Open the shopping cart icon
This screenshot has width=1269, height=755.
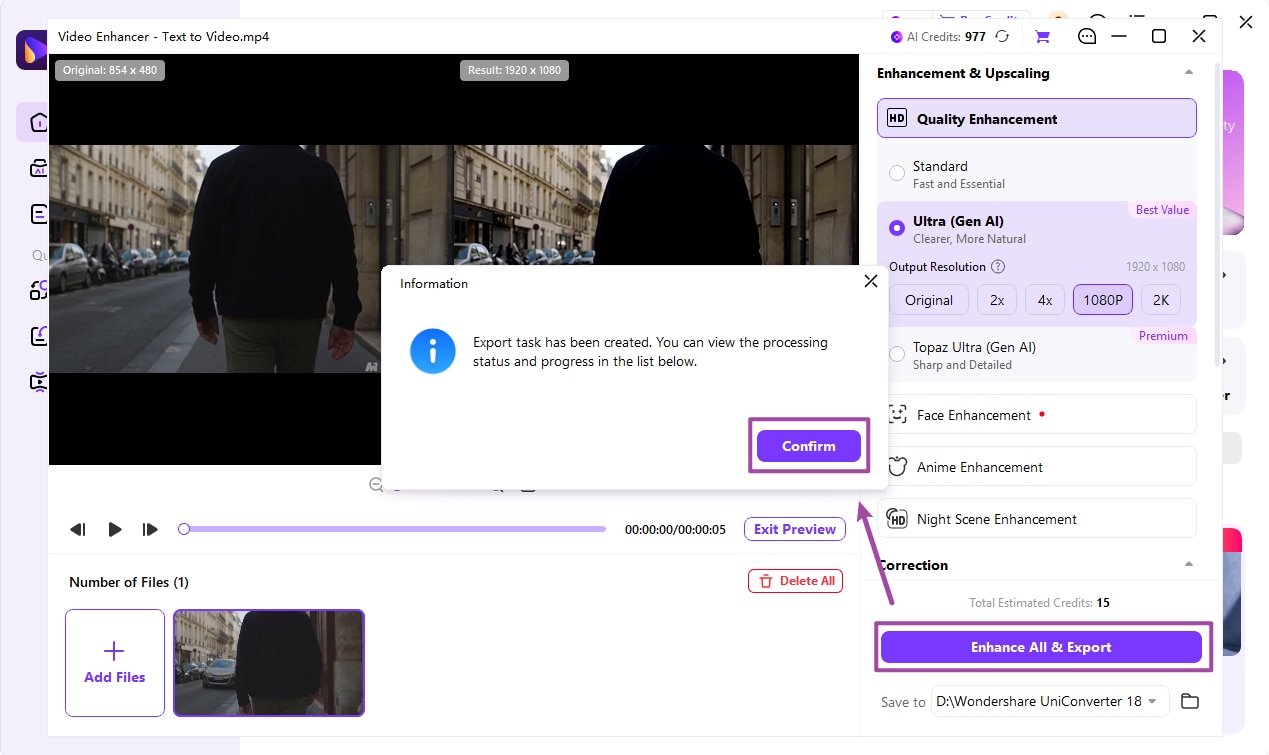click(1042, 36)
